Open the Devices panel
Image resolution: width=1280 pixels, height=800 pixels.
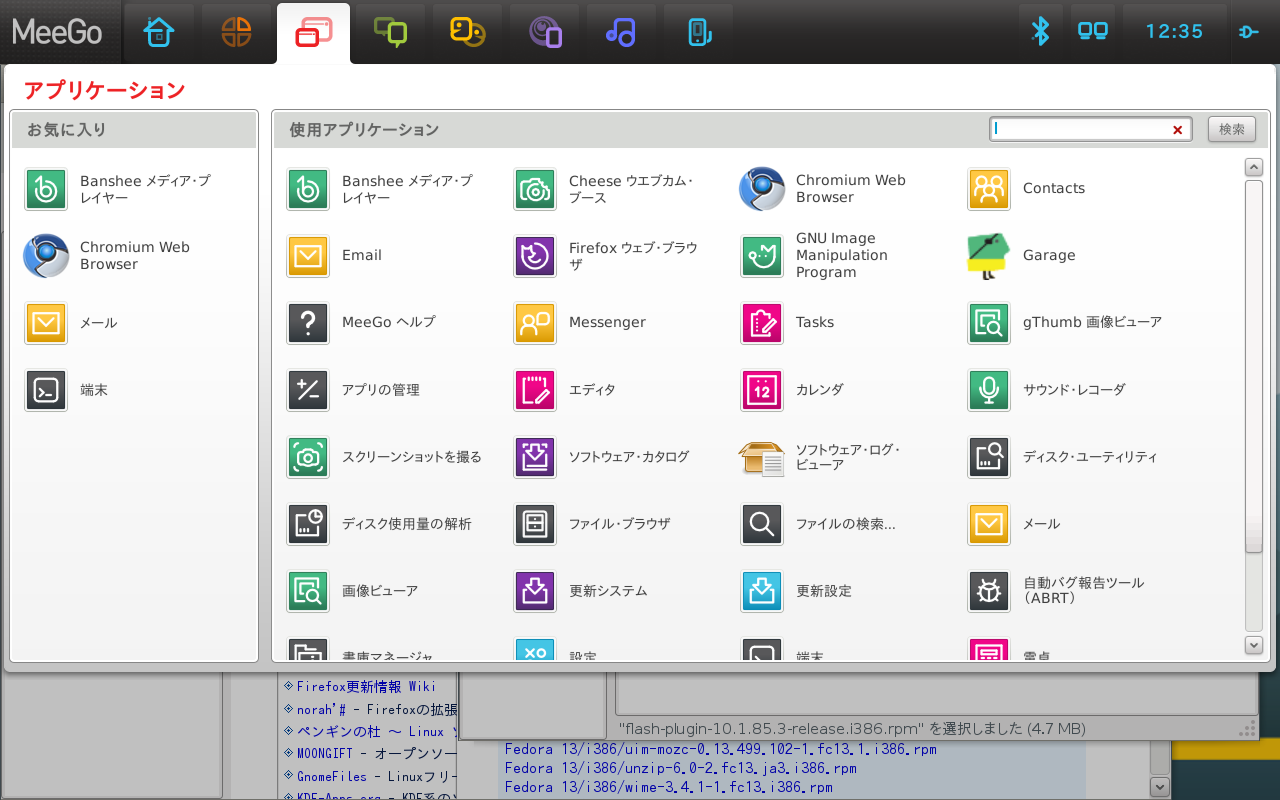click(x=699, y=32)
